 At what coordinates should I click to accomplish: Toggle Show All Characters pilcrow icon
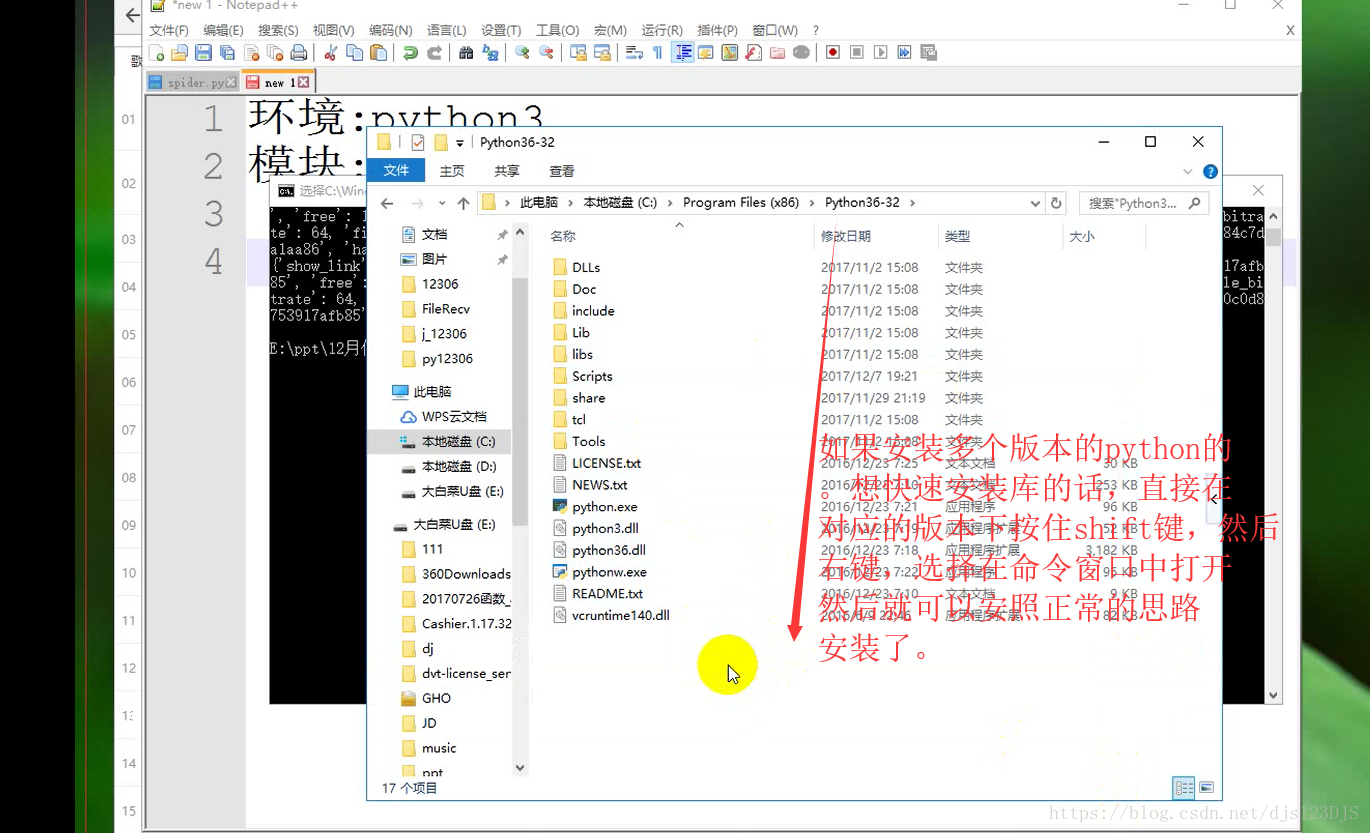pyautogui.click(x=658, y=53)
